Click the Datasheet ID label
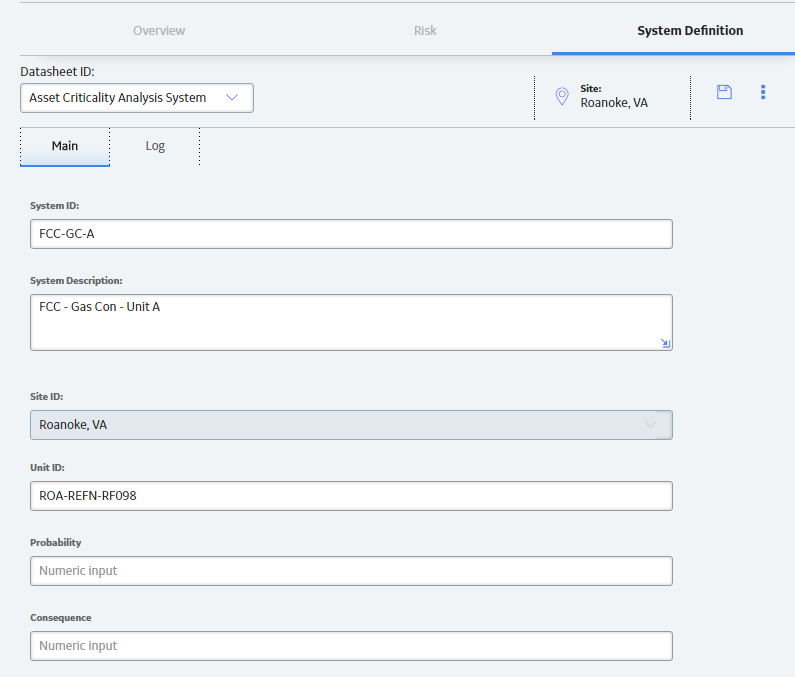The image size is (795, 677). pos(57,72)
